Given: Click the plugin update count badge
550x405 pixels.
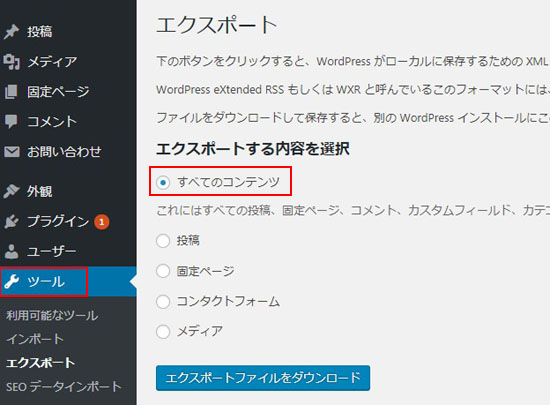Looking at the screenshot, I should pos(101,222).
